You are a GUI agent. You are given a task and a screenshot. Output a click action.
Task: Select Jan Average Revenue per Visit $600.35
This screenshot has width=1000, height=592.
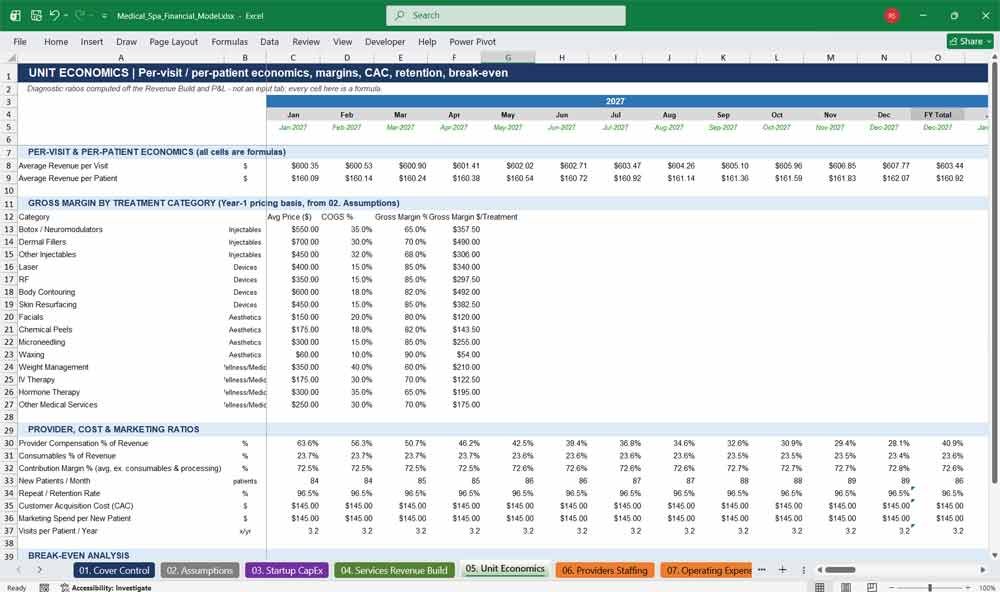(x=293, y=166)
